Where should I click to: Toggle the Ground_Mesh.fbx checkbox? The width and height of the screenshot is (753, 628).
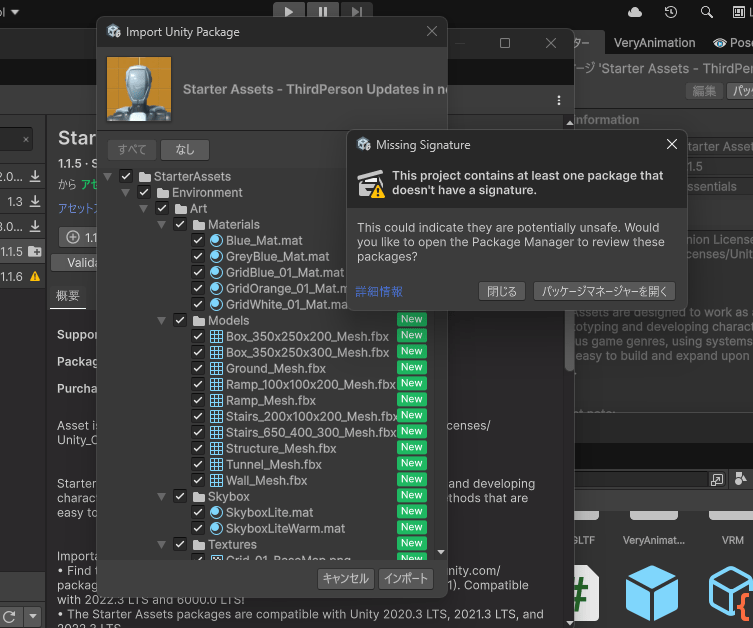coord(198,369)
